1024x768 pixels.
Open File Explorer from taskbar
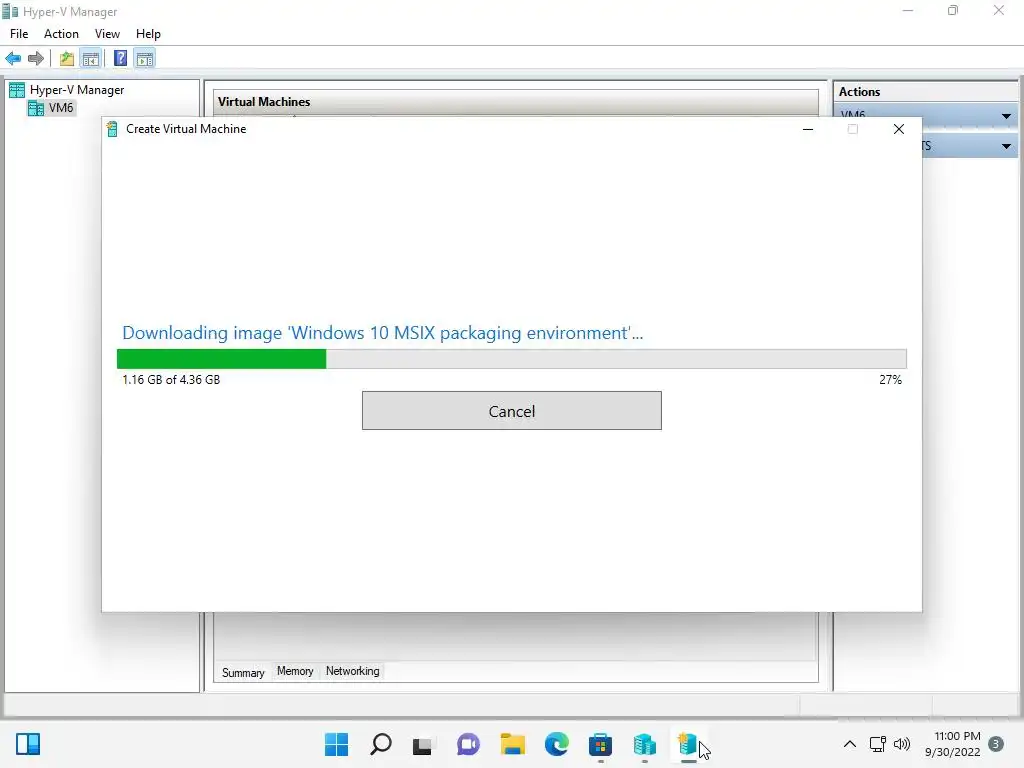(x=513, y=744)
